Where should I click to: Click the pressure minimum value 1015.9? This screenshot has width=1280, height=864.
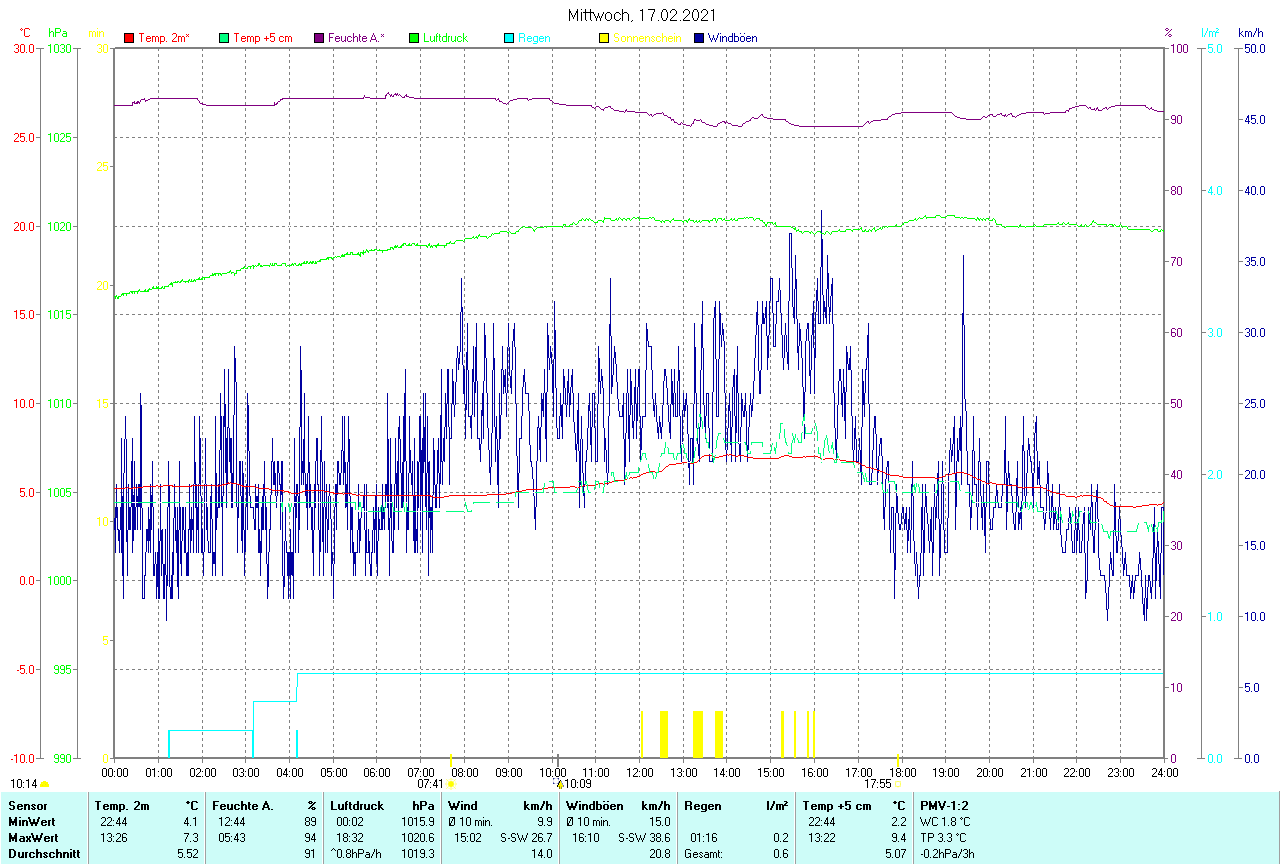click(x=418, y=821)
